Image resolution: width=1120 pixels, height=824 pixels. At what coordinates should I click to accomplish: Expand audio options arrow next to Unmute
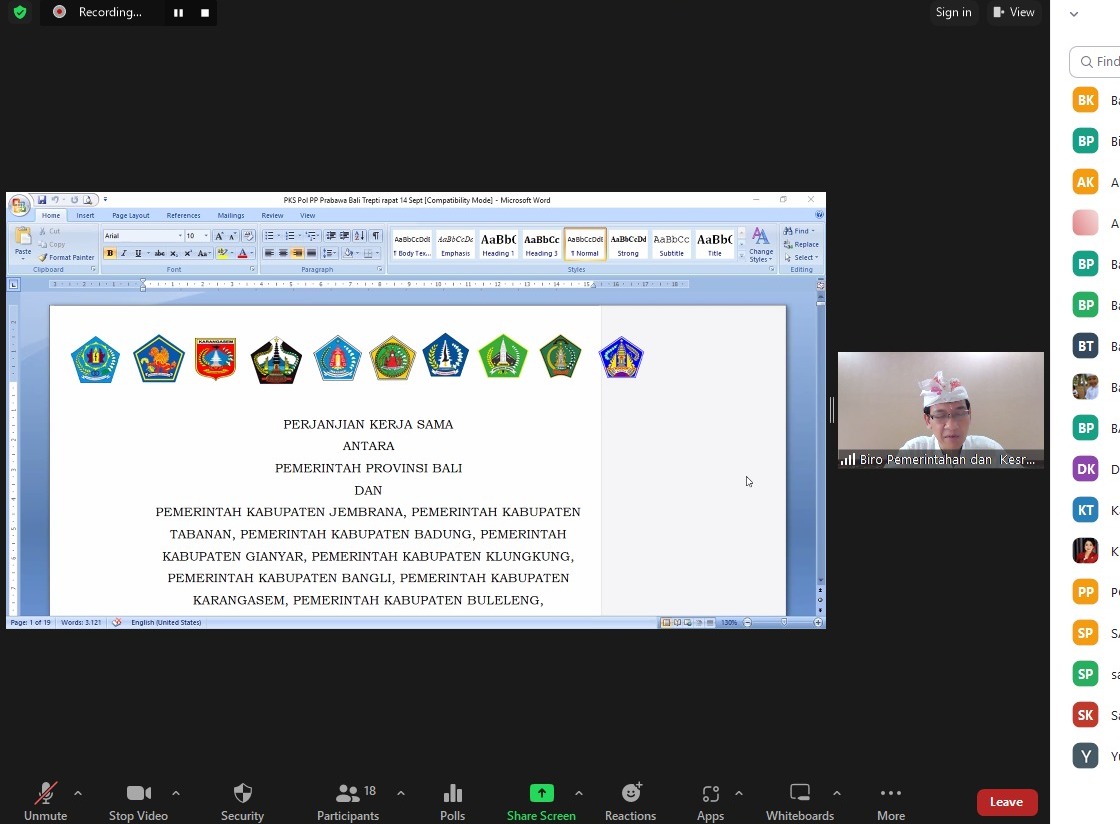pyautogui.click(x=78, y=793)
